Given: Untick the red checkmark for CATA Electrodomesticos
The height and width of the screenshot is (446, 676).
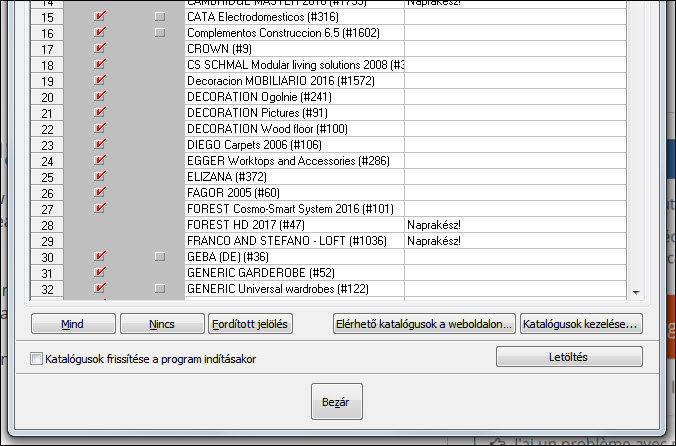Looking at the screenshot, I should 100,16.
